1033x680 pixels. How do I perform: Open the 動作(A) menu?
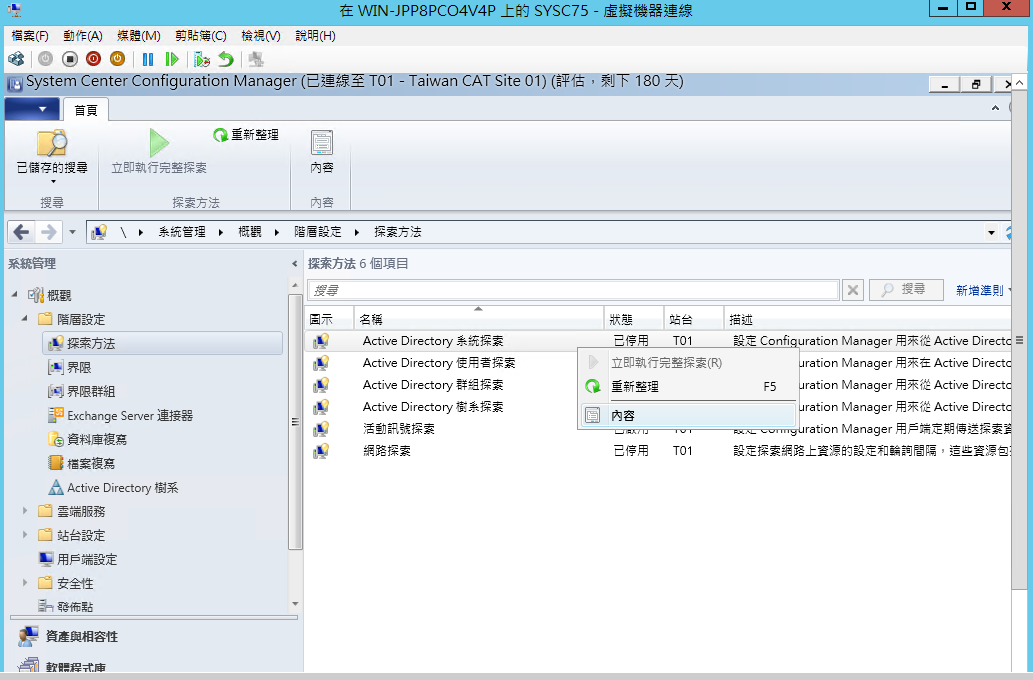tap(83, 36)
